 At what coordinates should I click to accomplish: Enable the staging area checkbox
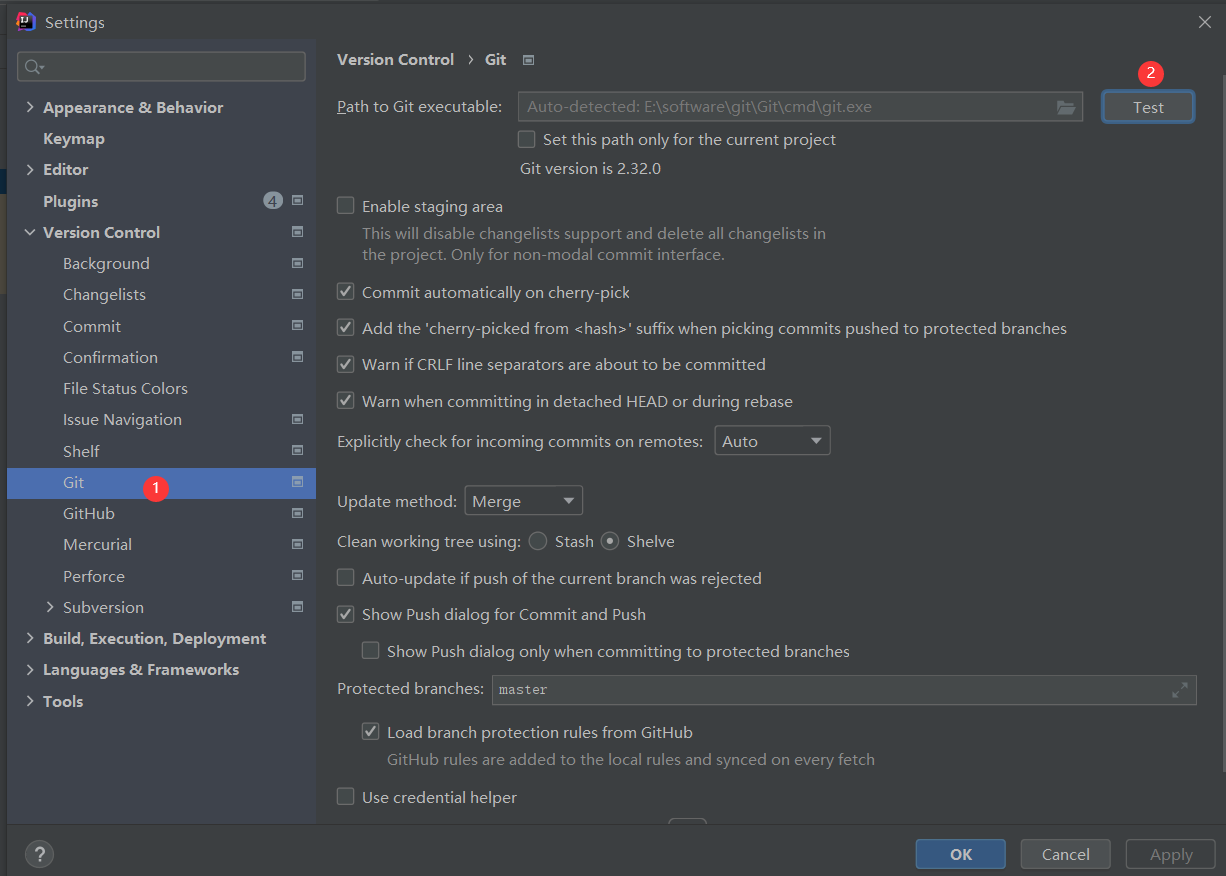point(346,206)
